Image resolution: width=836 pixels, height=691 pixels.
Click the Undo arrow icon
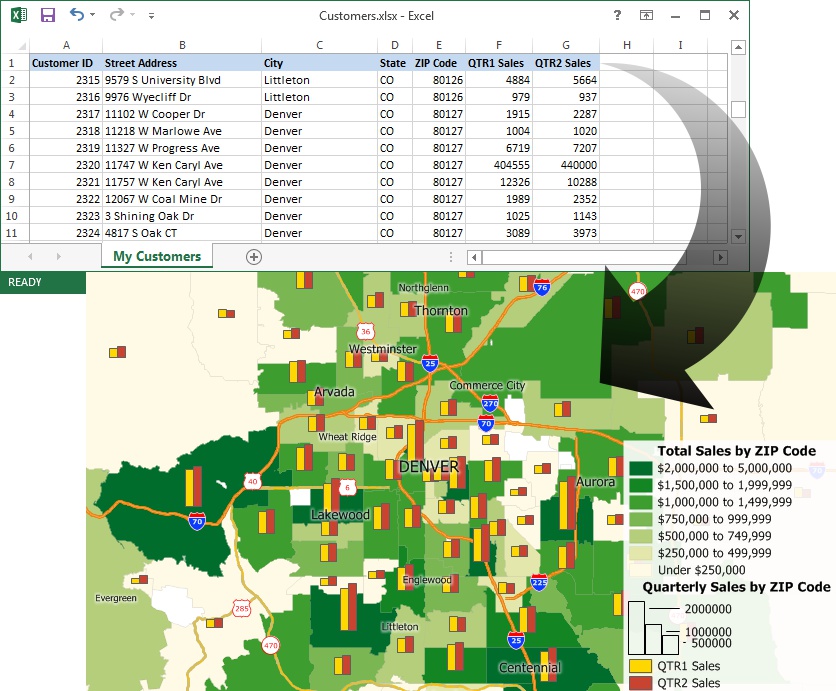point(76,15)
